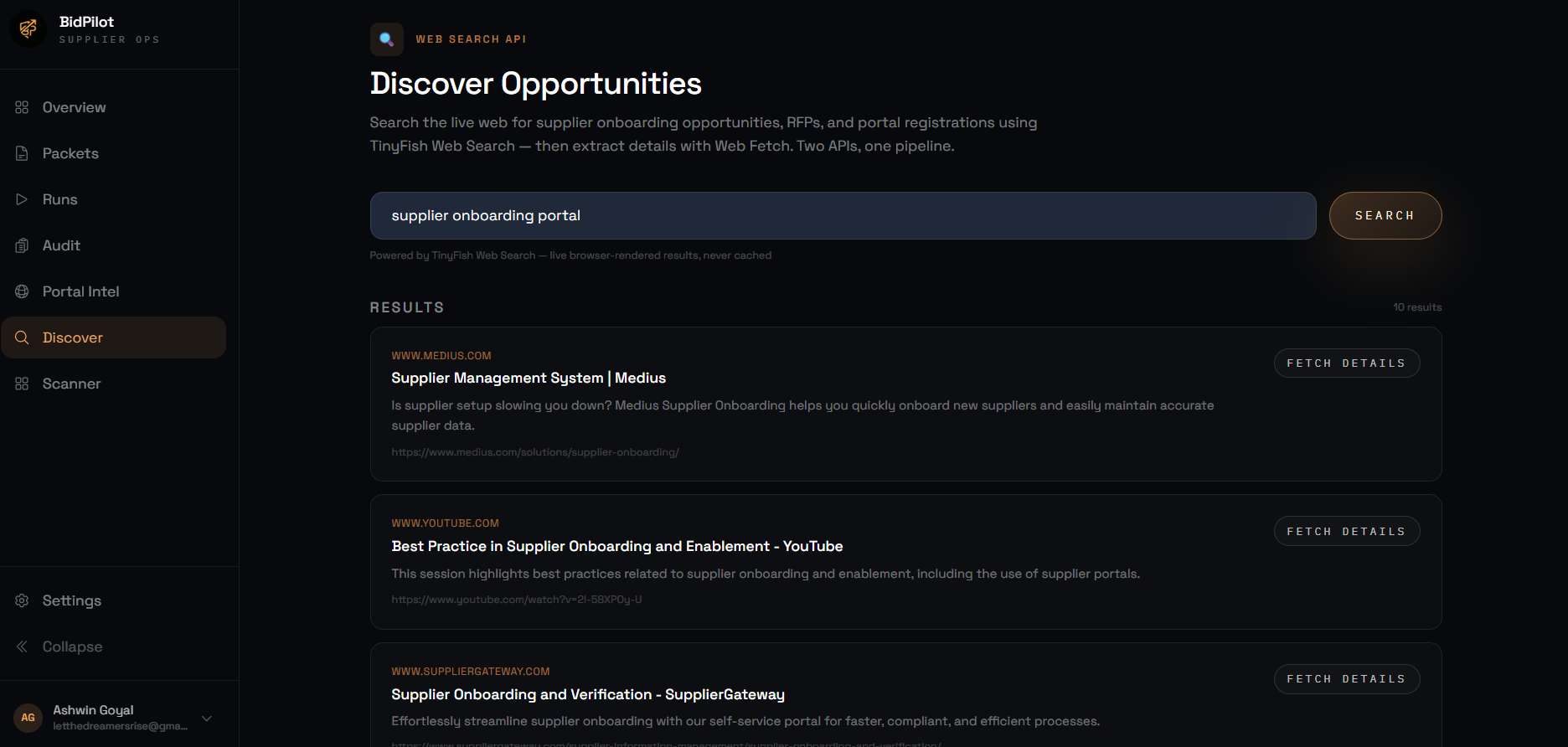The image size is (1568, 747).
Task: Click the SupplierGateway result description text
Action: coord(745,721)
